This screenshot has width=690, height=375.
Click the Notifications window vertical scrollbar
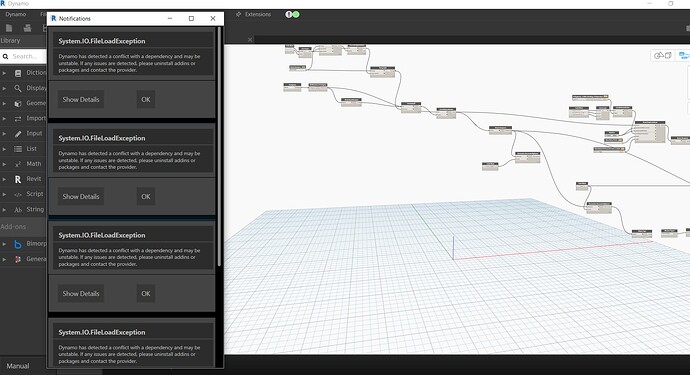pos(219,147)
